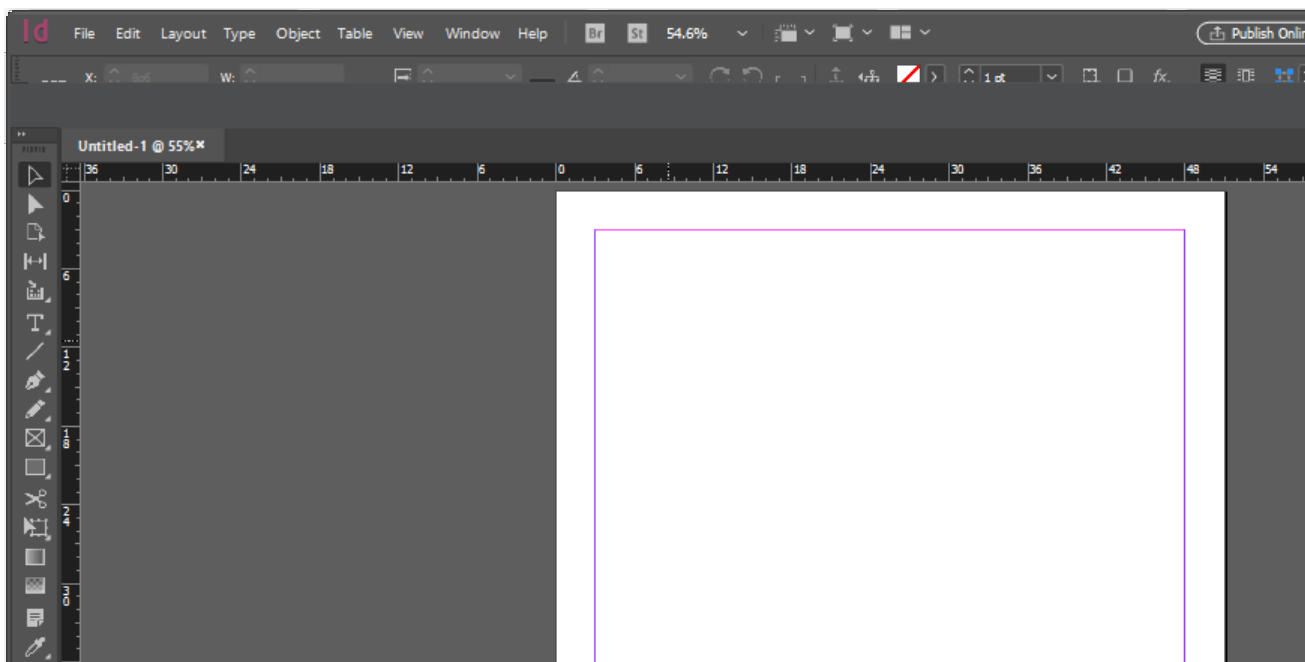The width and height of the screenshot is (1305, 662).
Task: Activate the Direct Selection tool
Action: (34, 205)
